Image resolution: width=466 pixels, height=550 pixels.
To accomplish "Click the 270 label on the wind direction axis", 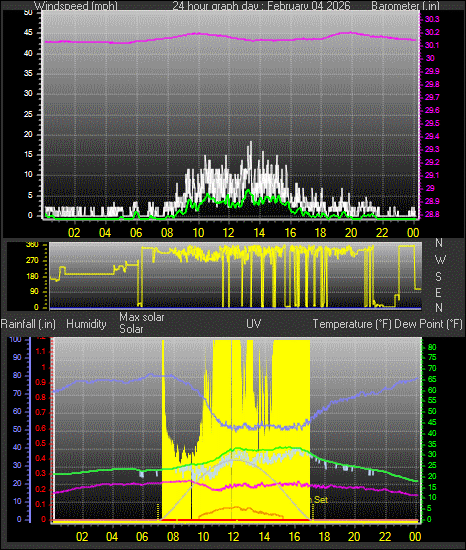I will tap(32, 261).
